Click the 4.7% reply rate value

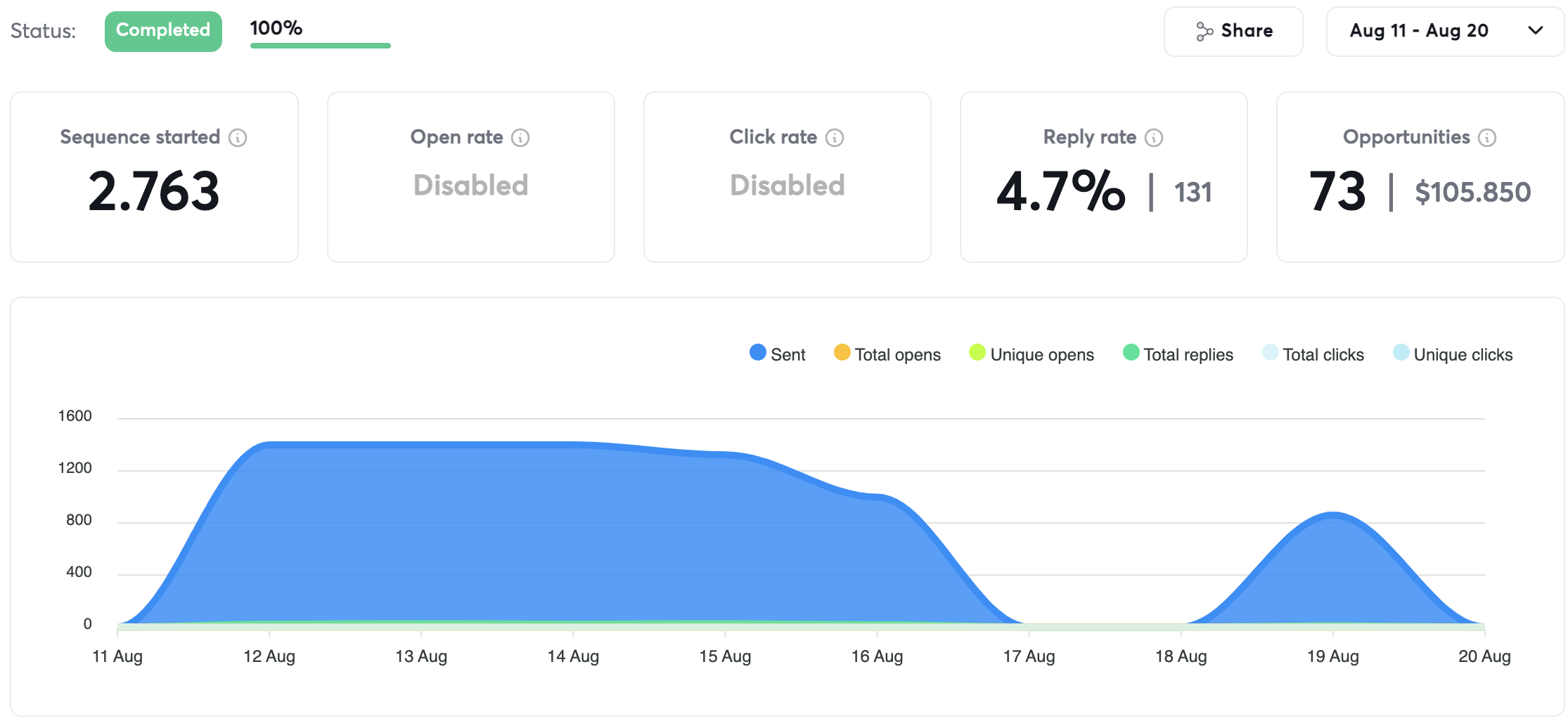(x=1060, y=191)
